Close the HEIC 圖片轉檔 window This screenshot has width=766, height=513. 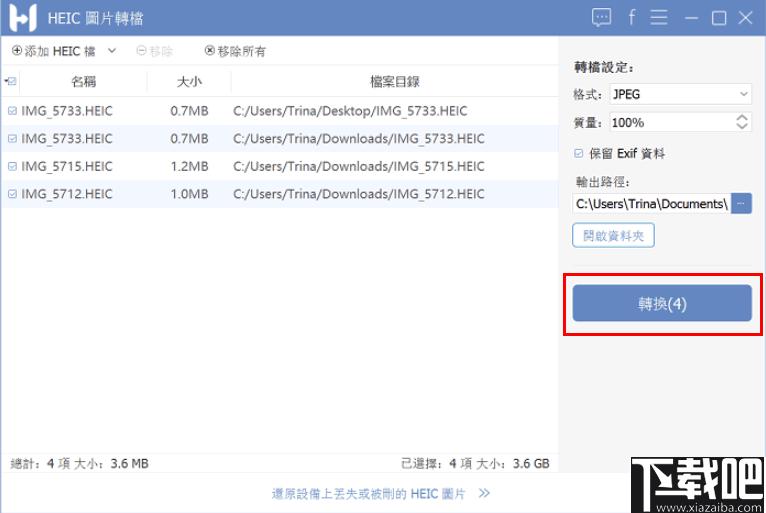click(x=745, y=18)
